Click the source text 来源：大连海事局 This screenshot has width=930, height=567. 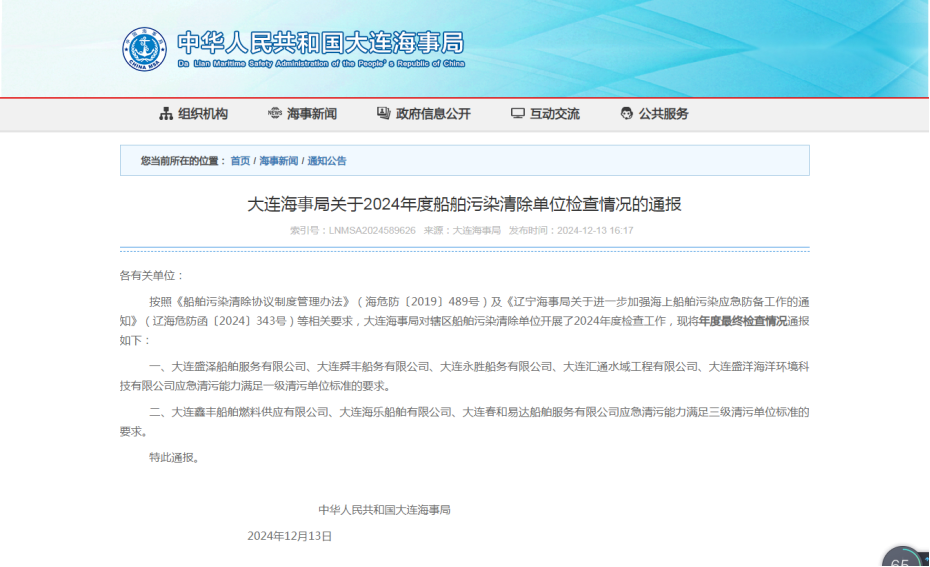click(462, 231)
